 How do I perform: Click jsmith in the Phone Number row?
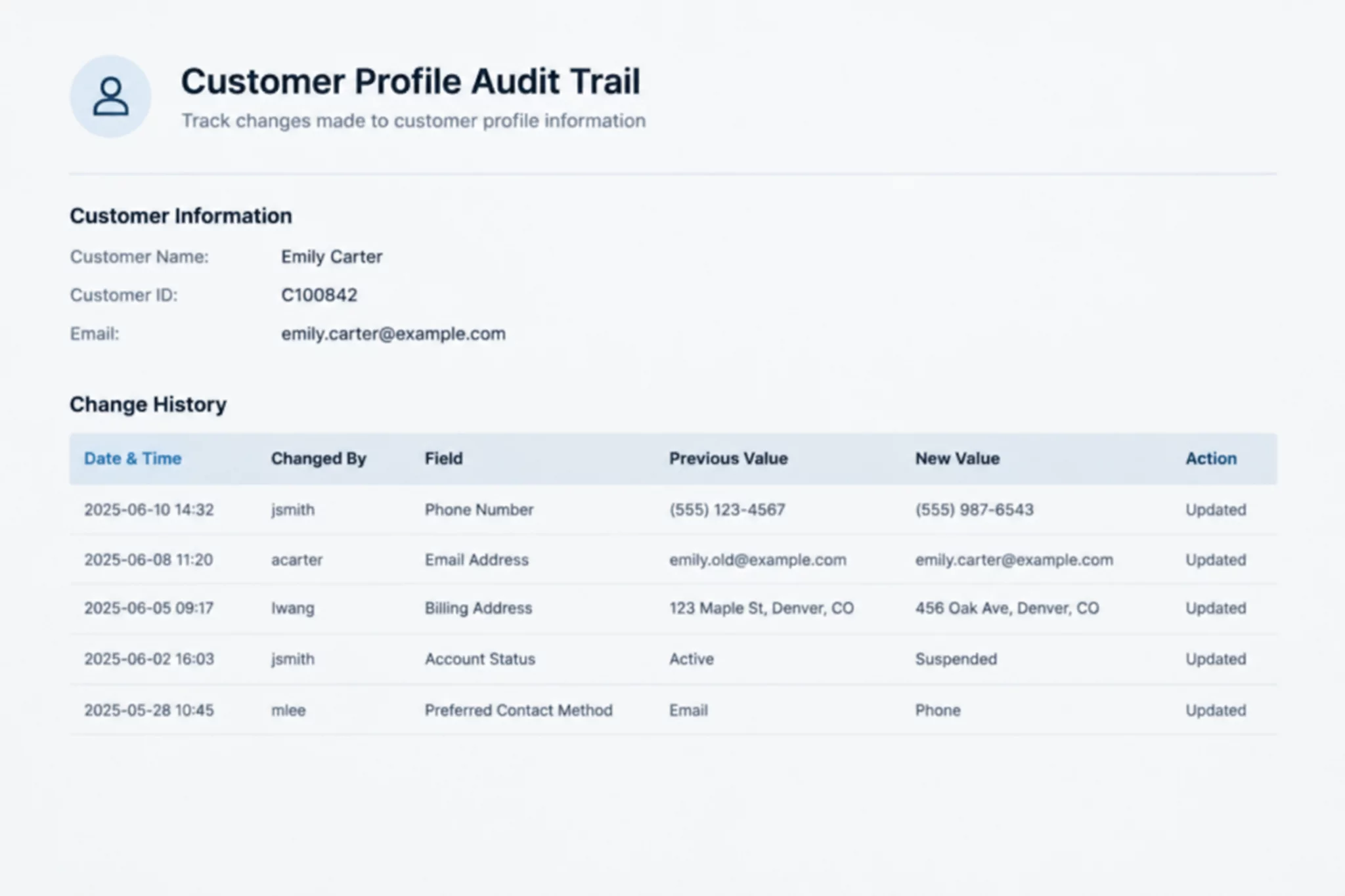293,509
